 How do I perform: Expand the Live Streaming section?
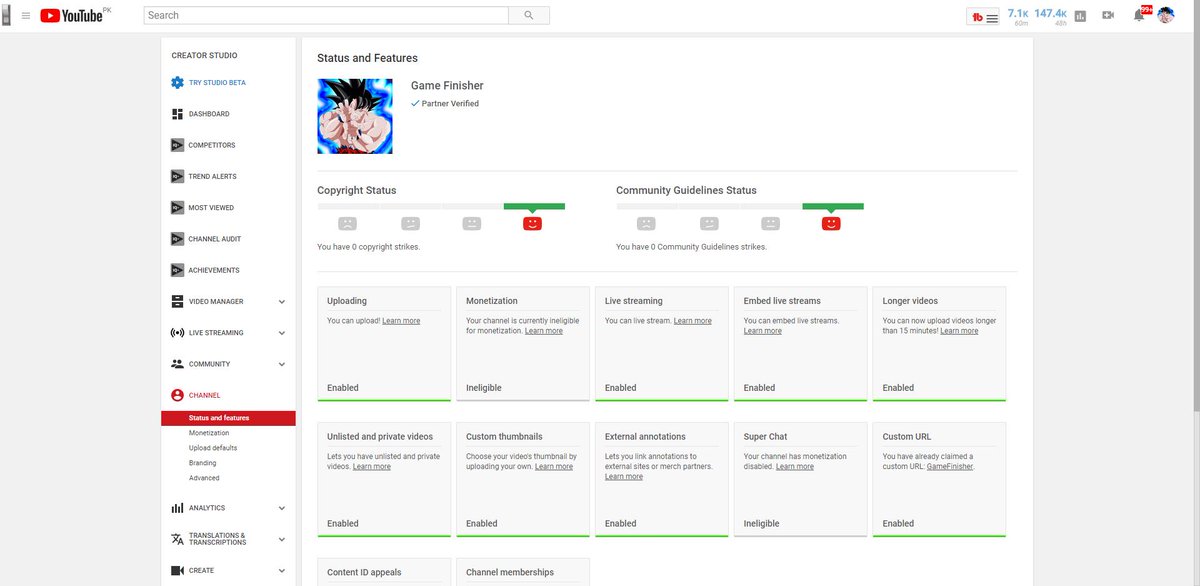click(282, 333)
